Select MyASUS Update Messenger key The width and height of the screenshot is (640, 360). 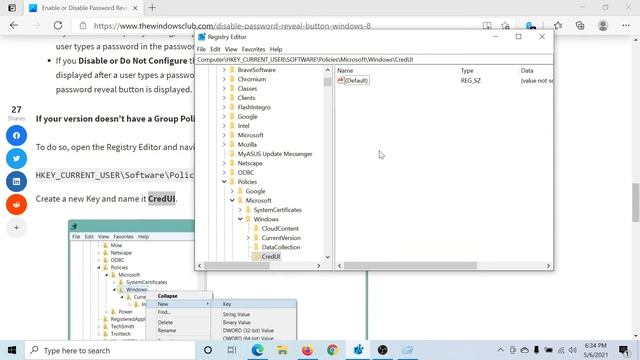[x=275, y=154]
